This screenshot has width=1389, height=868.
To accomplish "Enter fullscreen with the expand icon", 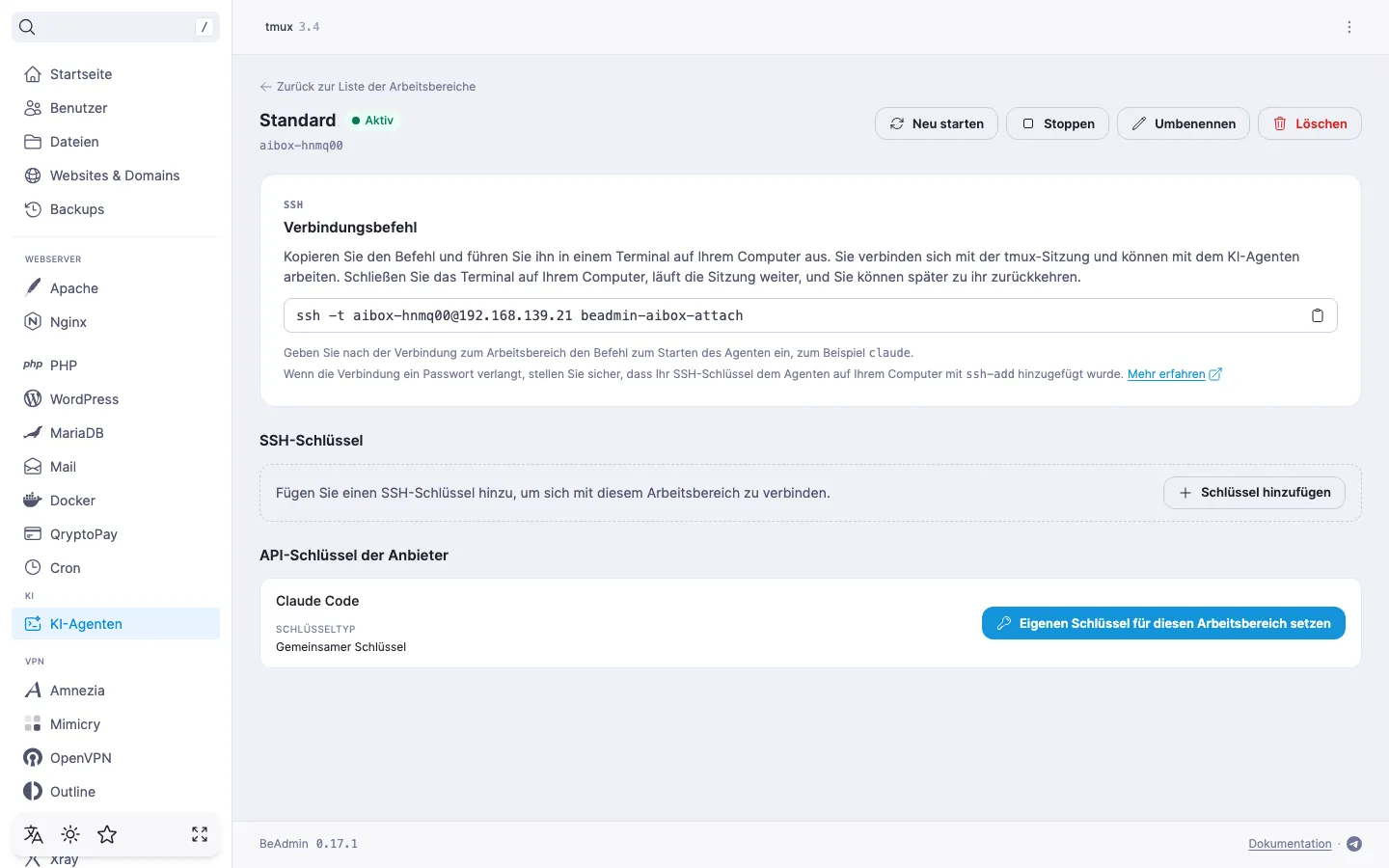I will point(200,834).
